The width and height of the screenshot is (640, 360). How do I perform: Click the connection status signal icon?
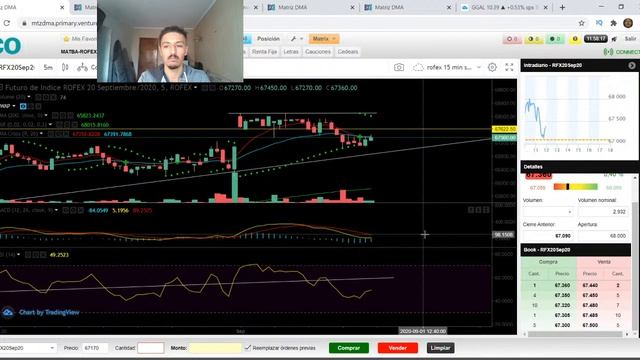point(608,52)
